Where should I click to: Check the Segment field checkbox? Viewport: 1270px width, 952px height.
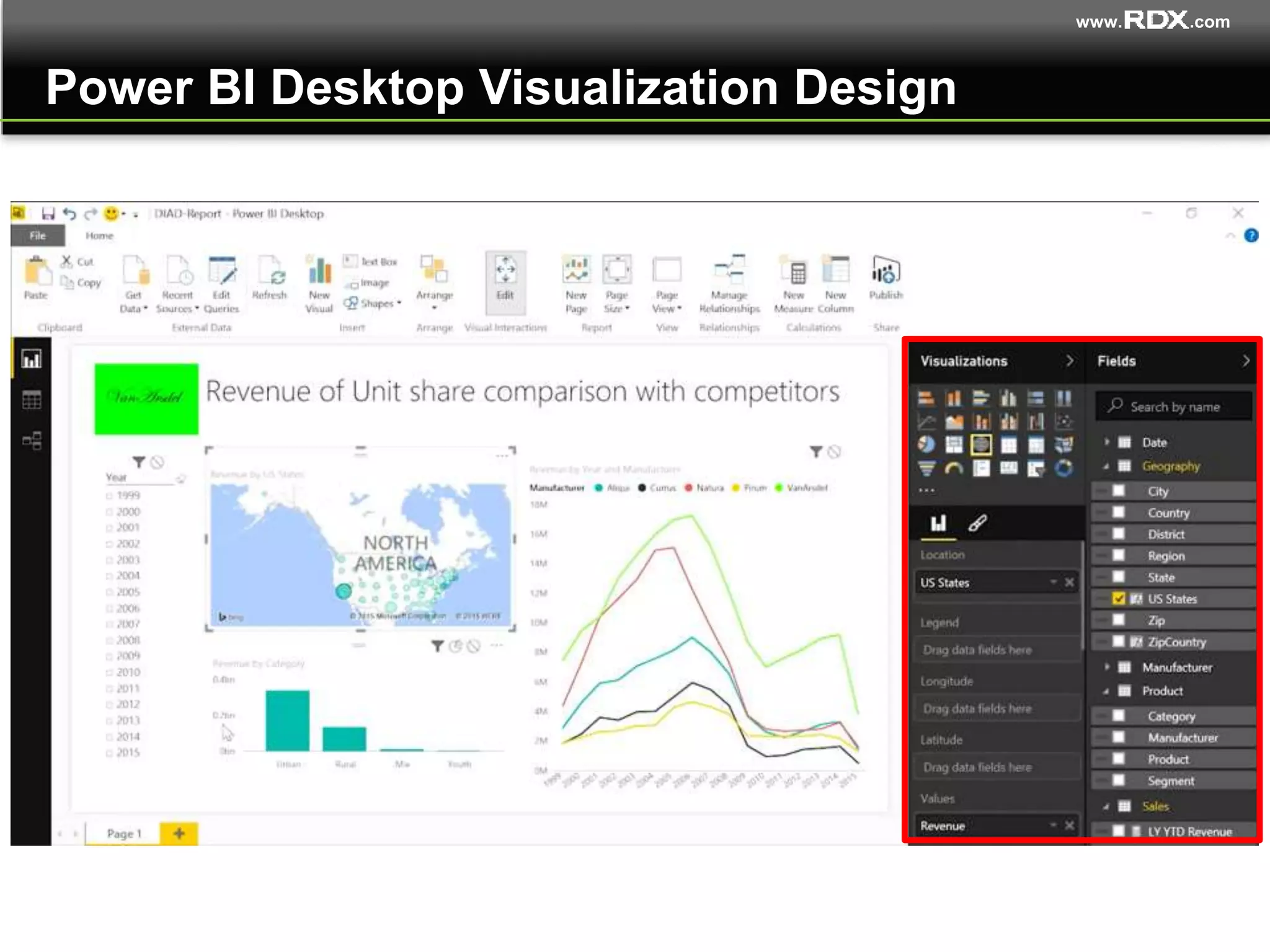coord(1119,780)
